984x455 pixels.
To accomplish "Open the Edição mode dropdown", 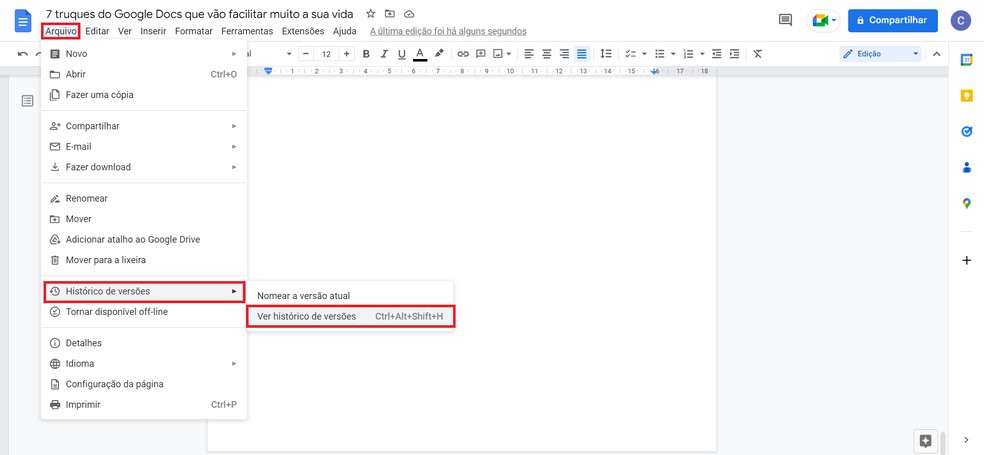I will (x=880, y=54).
